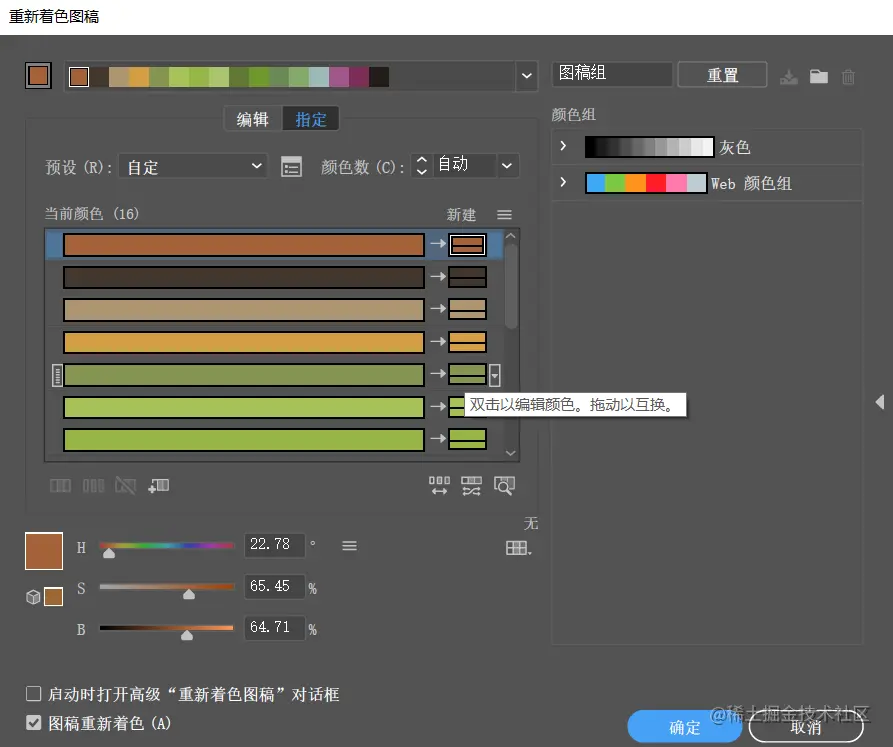
Task: Click randomly change saturation and brightness icon
Action: [472, 486]
